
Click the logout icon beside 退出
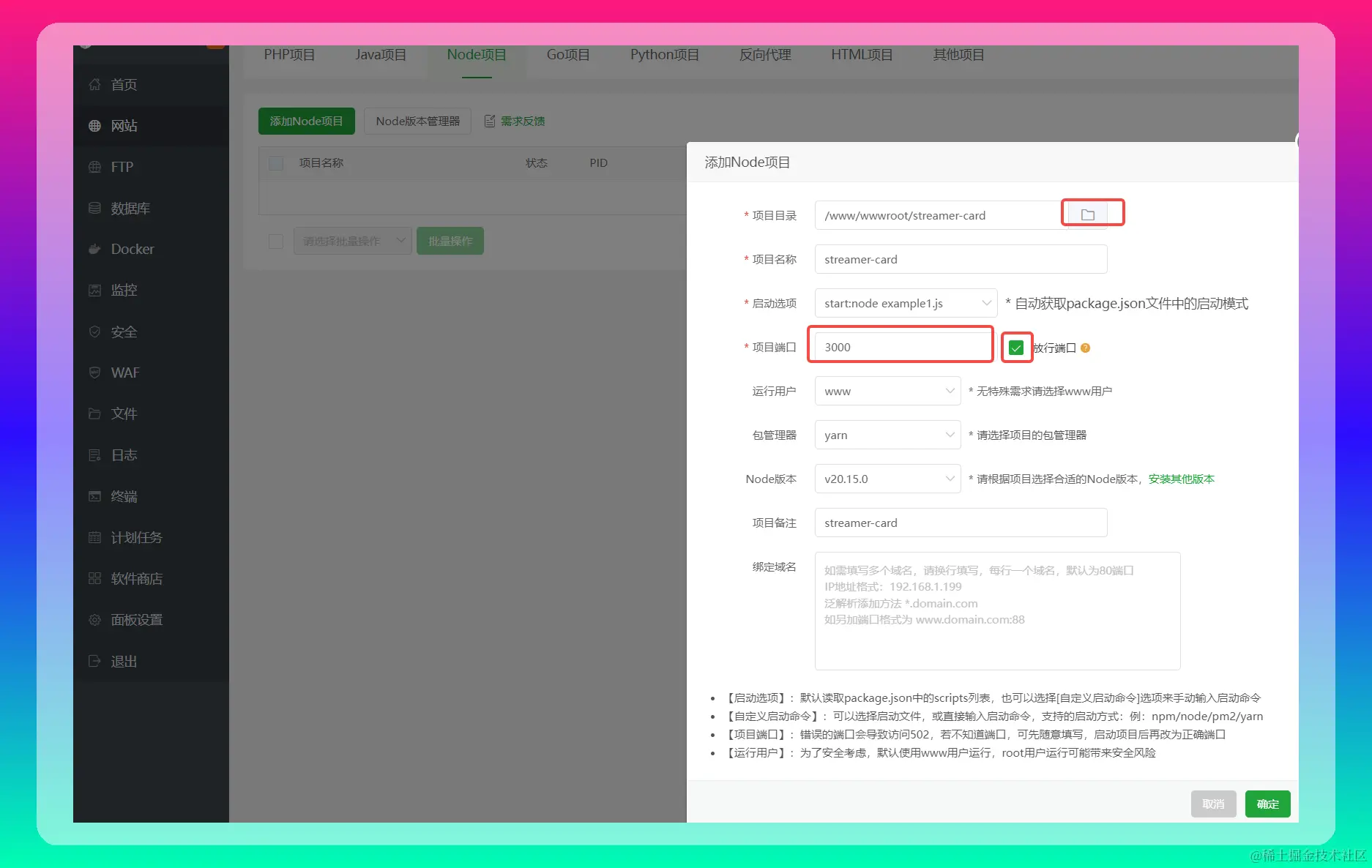(94, 661)
